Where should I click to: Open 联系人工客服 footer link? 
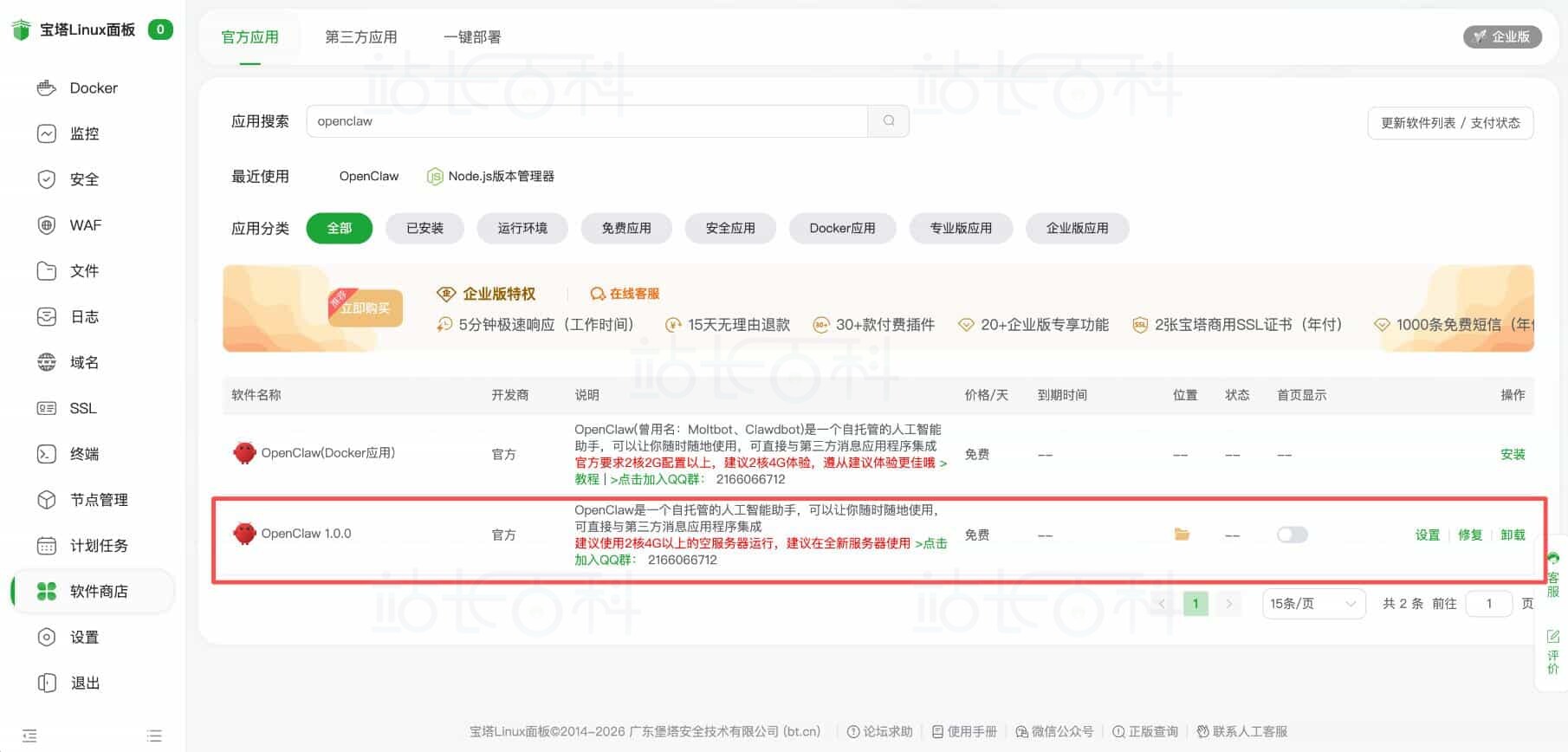point(1242,731)
